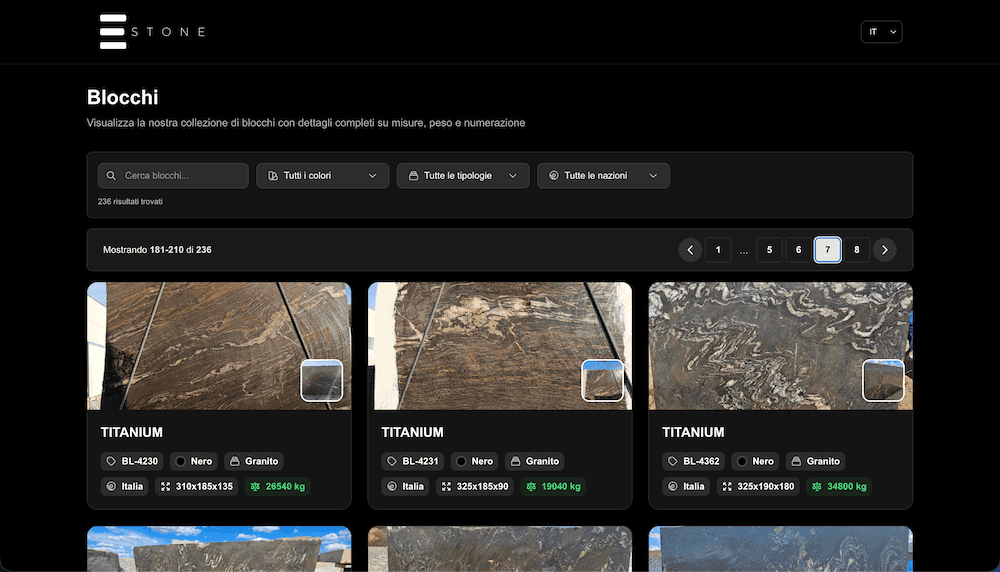Click the Stone logo icon in header

tap(113, 31)
